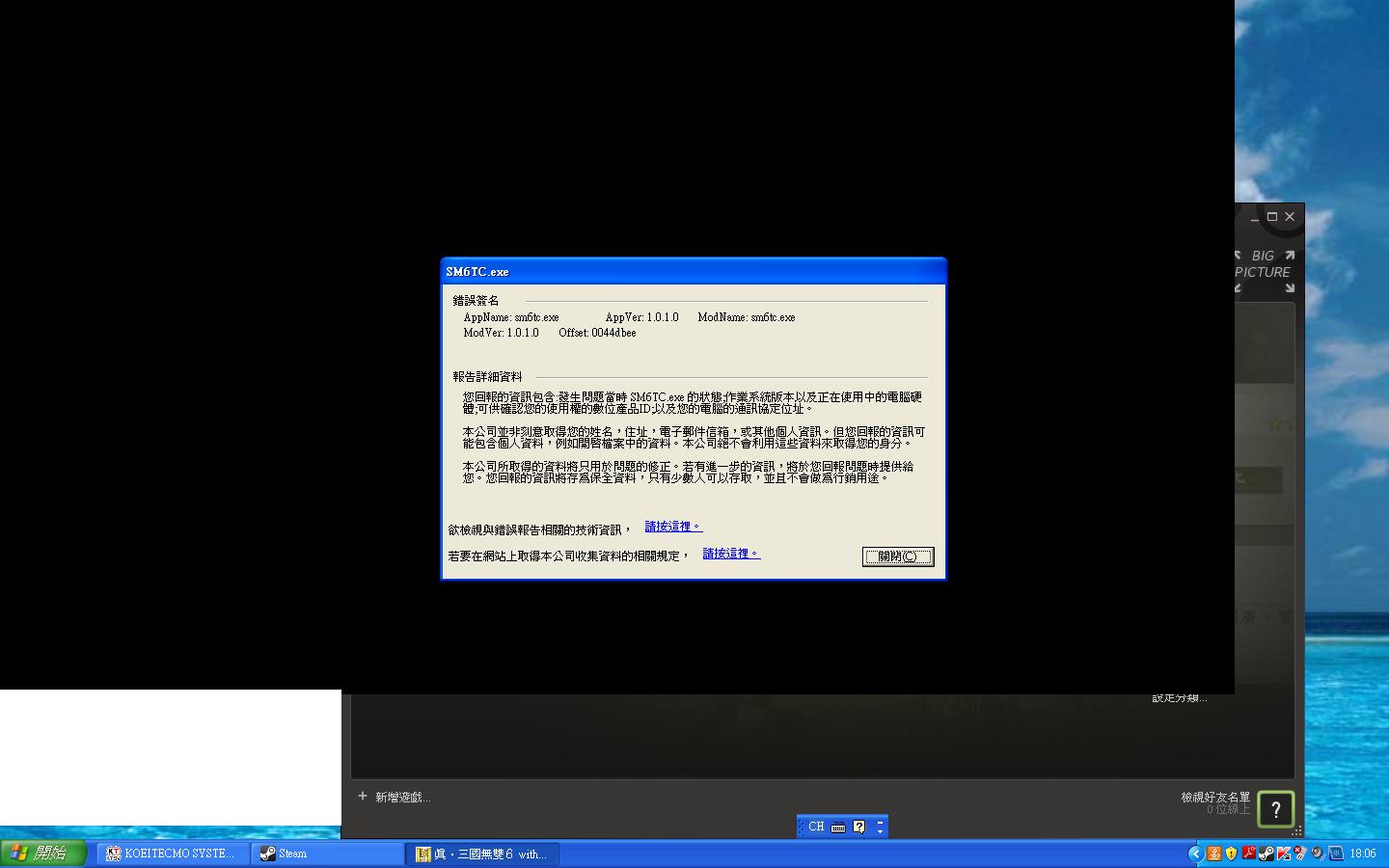Click Kaspersky tray icon
1389x868 pixels.
point(1283,854)
